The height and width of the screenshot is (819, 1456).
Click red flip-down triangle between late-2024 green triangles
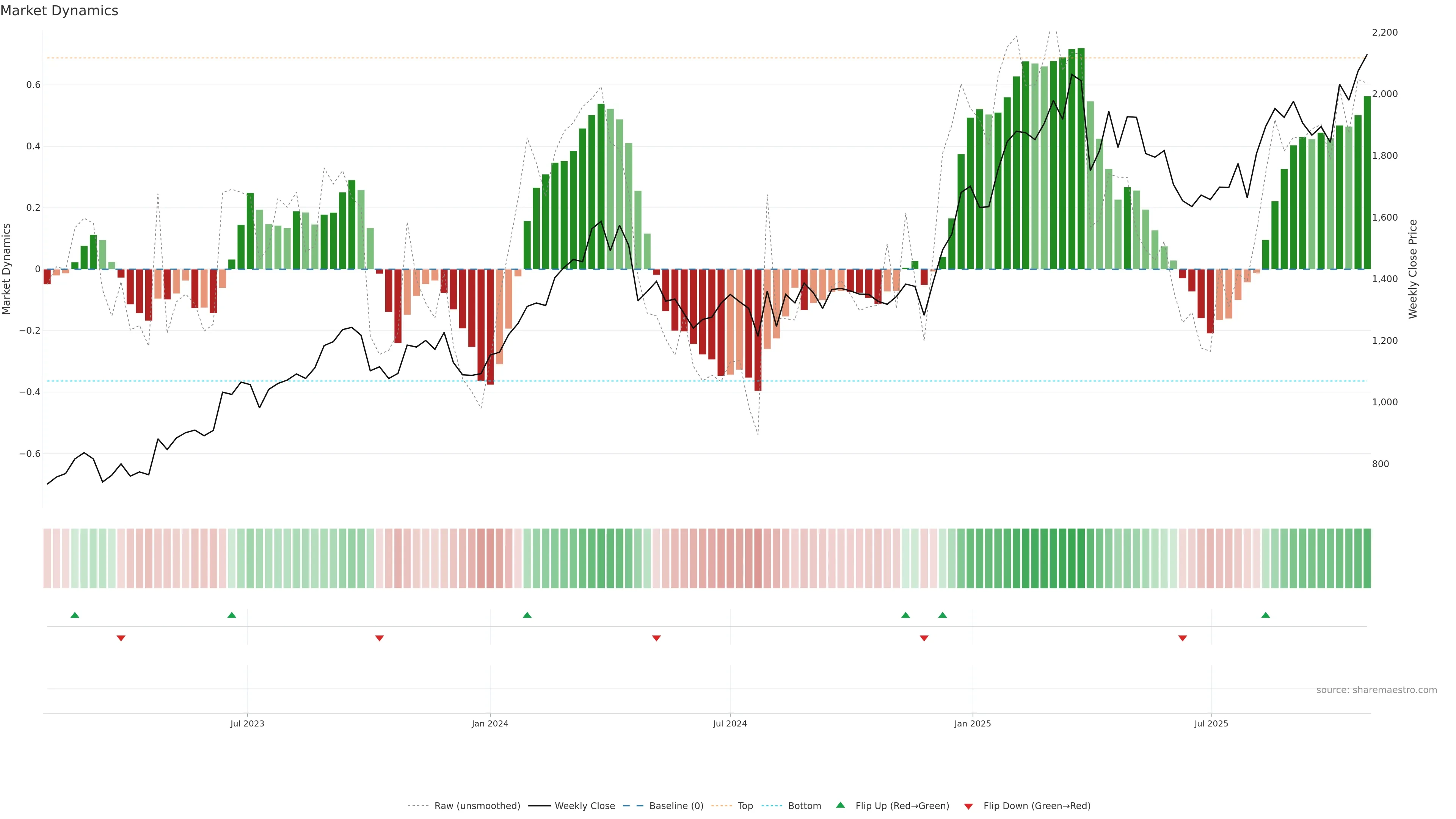[924, 638]
